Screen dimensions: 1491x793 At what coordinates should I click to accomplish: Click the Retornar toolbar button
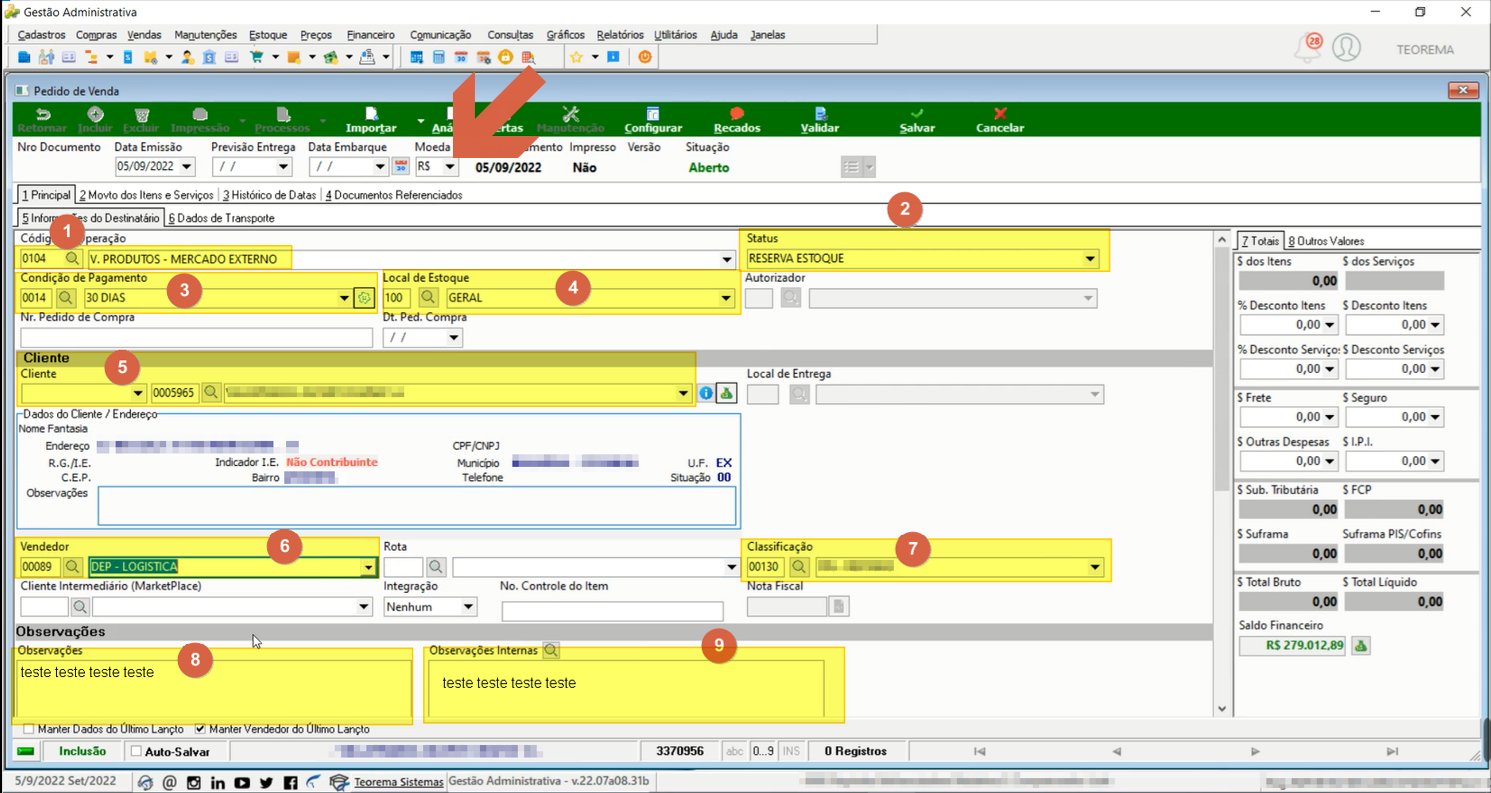click(43, 120)
